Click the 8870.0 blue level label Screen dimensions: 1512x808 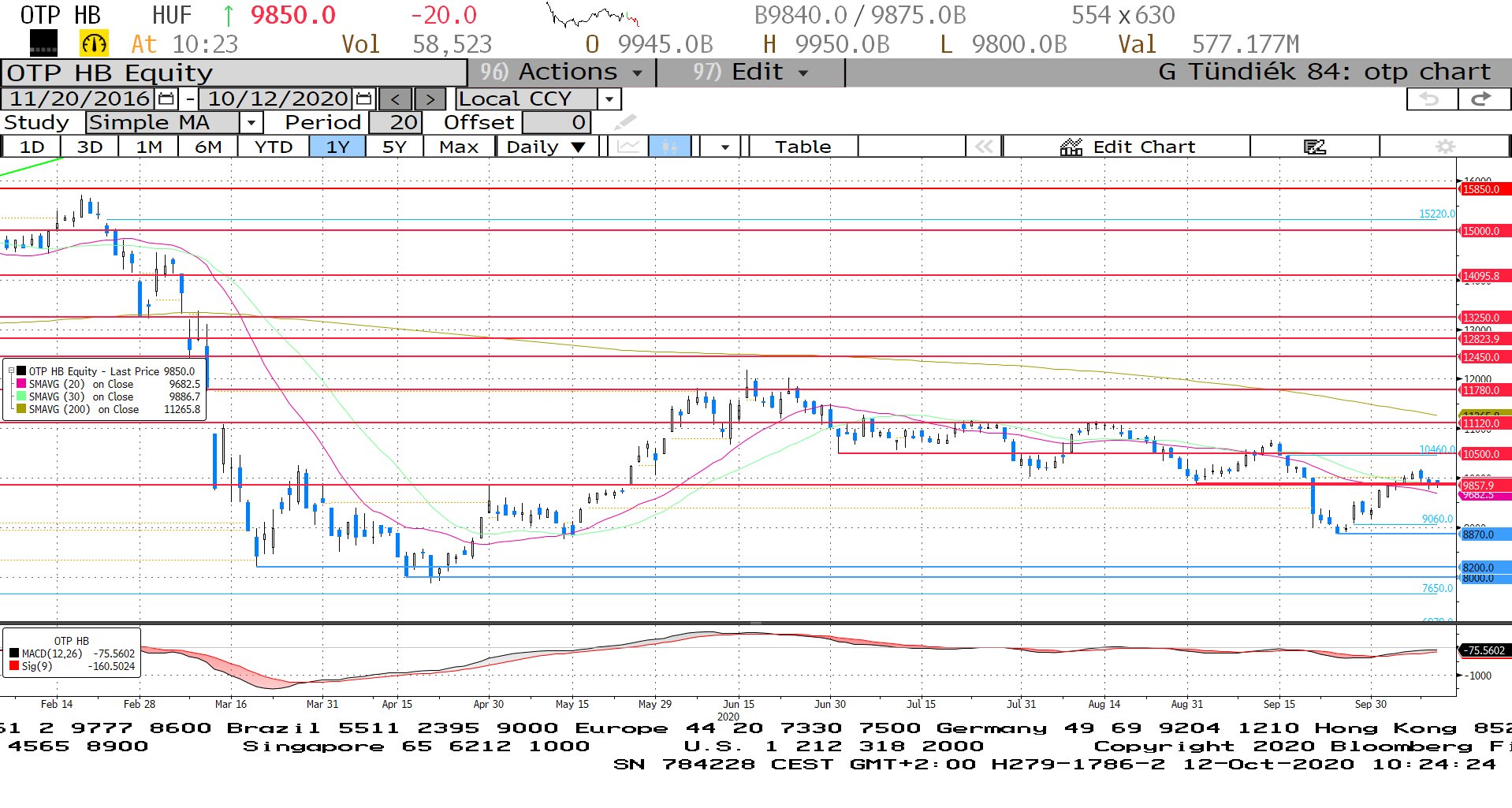pos(1485,534)
